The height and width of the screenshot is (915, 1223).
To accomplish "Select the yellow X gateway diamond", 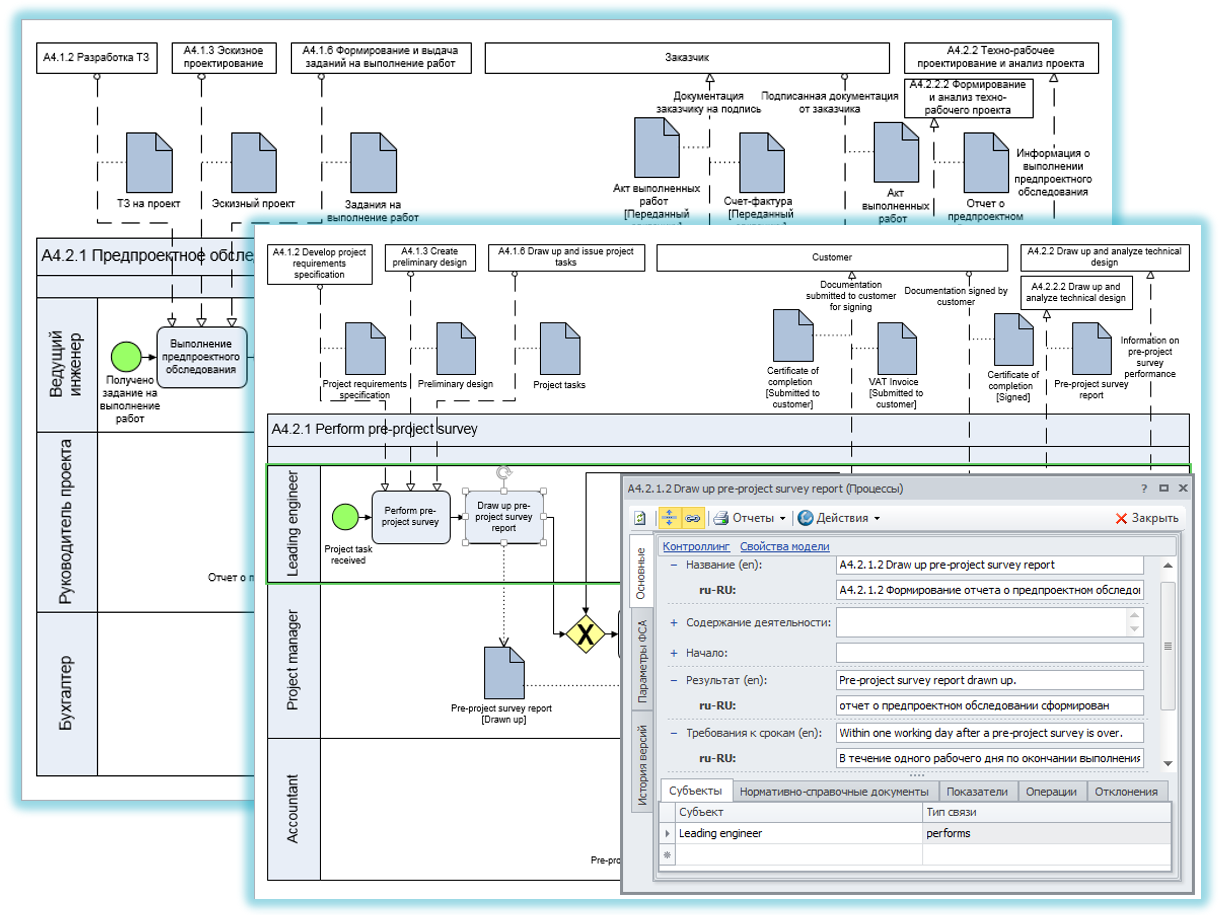I will tap(585, 633).
